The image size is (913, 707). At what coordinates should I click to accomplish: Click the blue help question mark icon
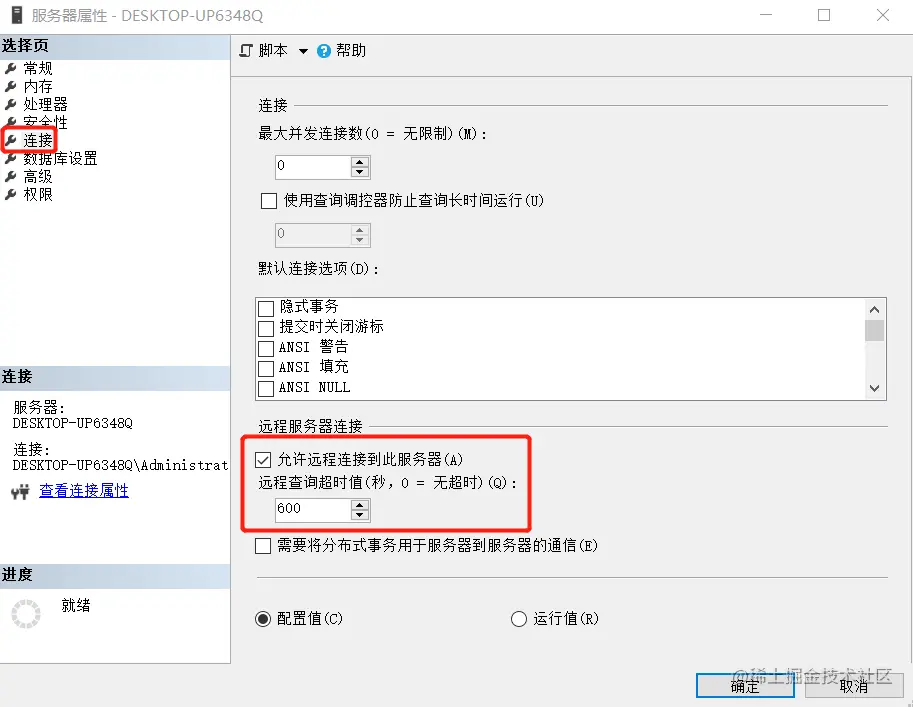point(324,51)
